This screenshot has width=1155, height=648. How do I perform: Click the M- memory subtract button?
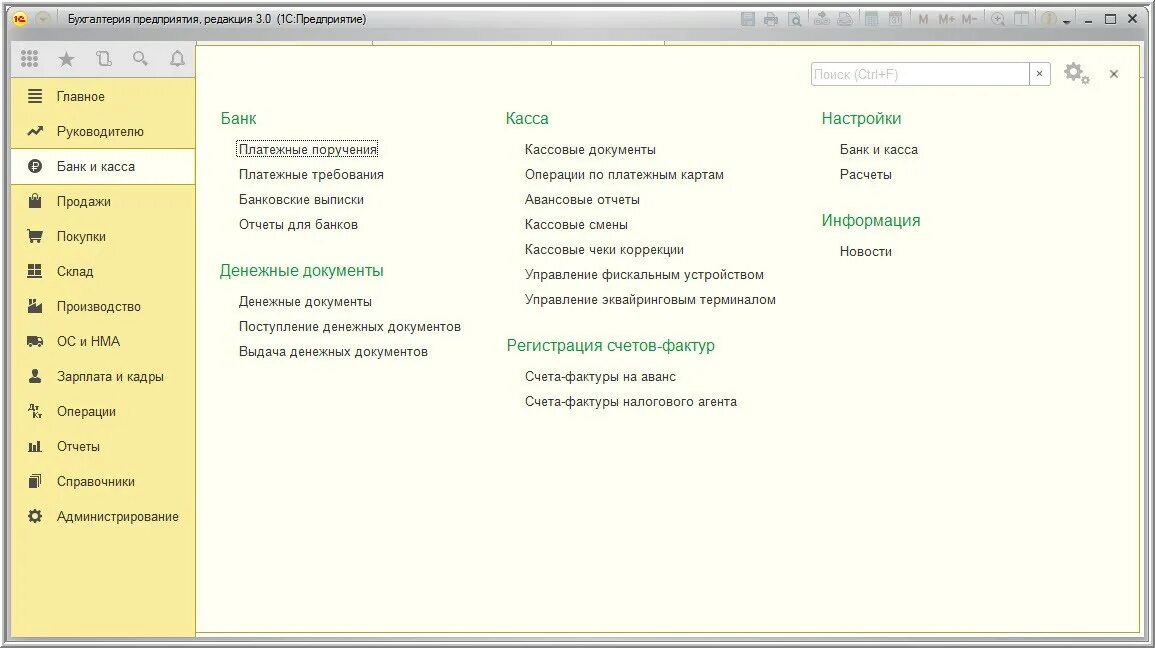[969, 19]
